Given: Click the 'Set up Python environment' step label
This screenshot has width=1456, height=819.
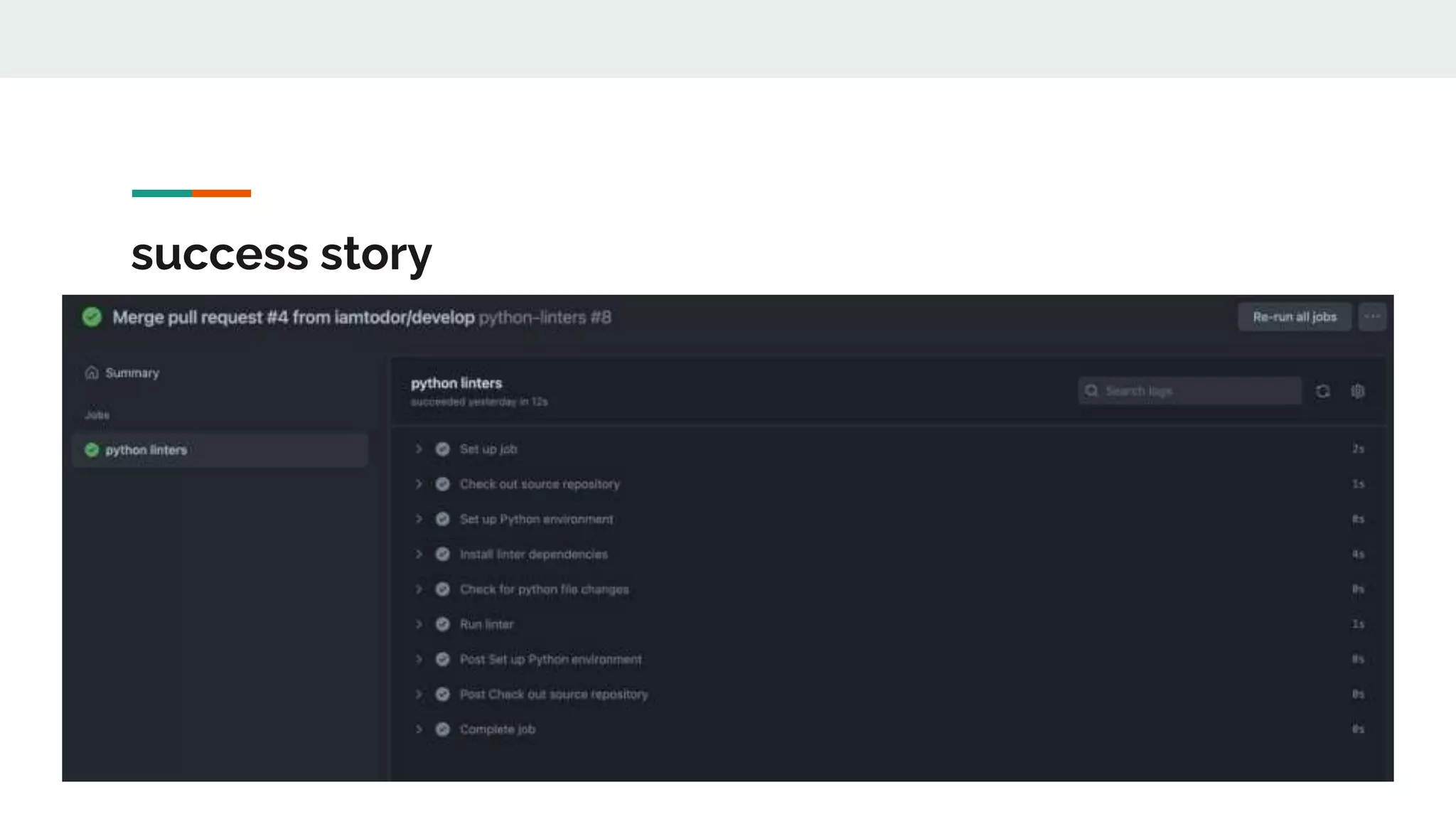Looking at the screenshot, I should (536, 519).
